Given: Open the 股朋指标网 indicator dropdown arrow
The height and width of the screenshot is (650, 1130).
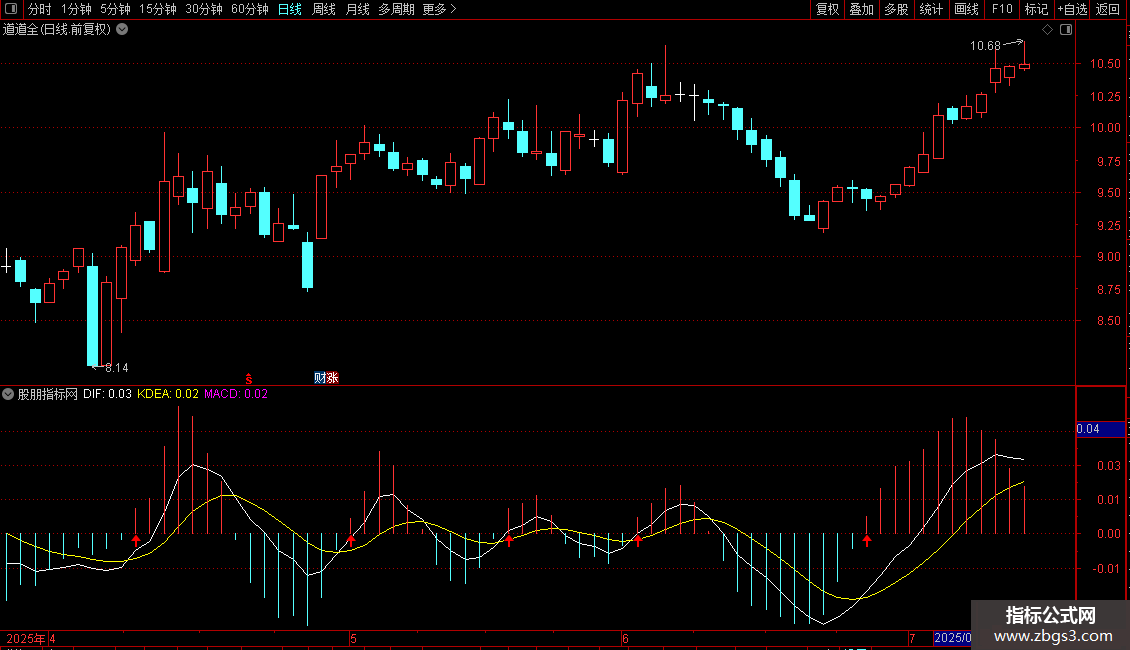Looking at the screenshot, I should [x=8, y=394].
